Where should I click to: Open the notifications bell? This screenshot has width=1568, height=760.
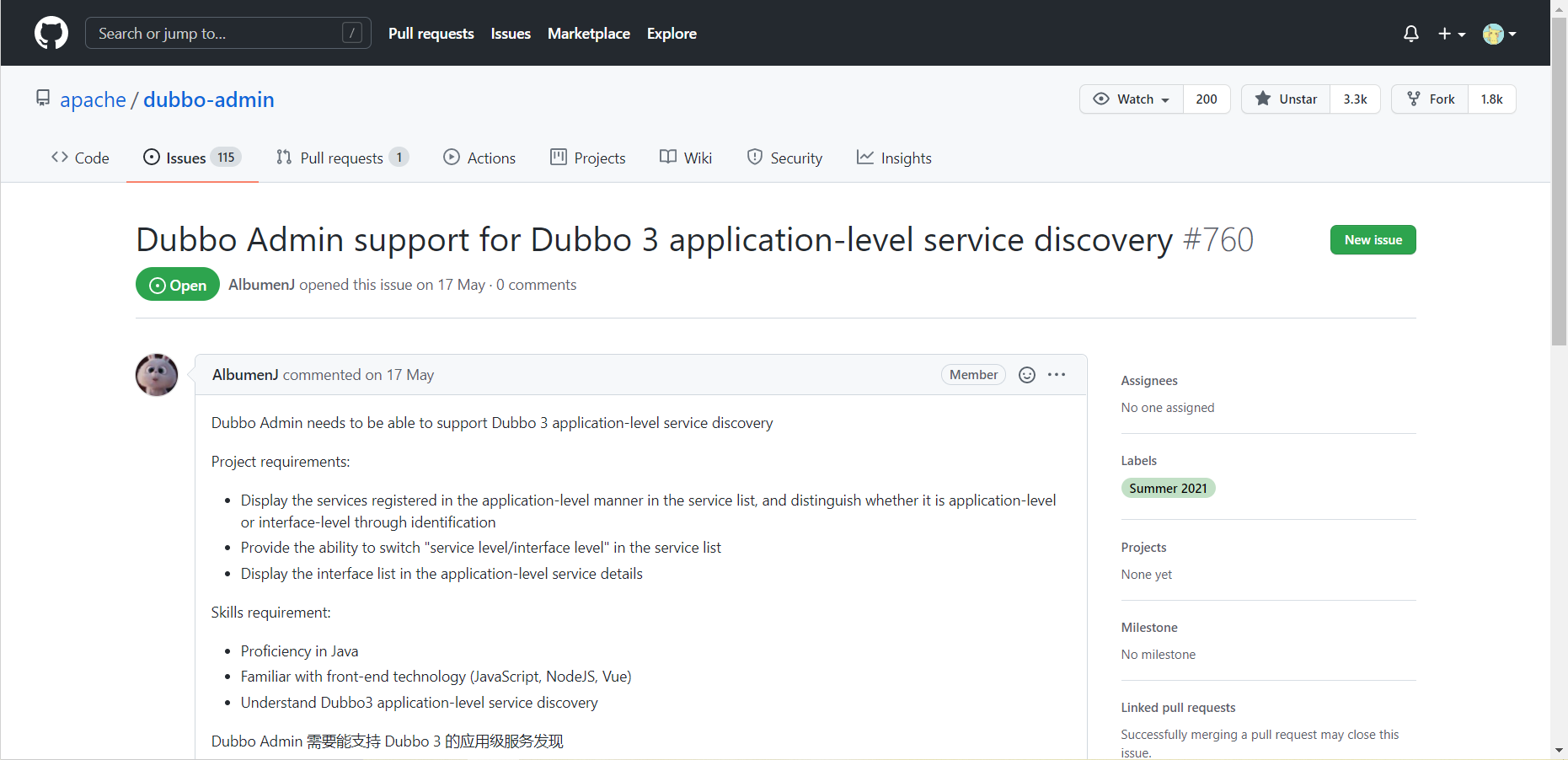(1411, 34)
